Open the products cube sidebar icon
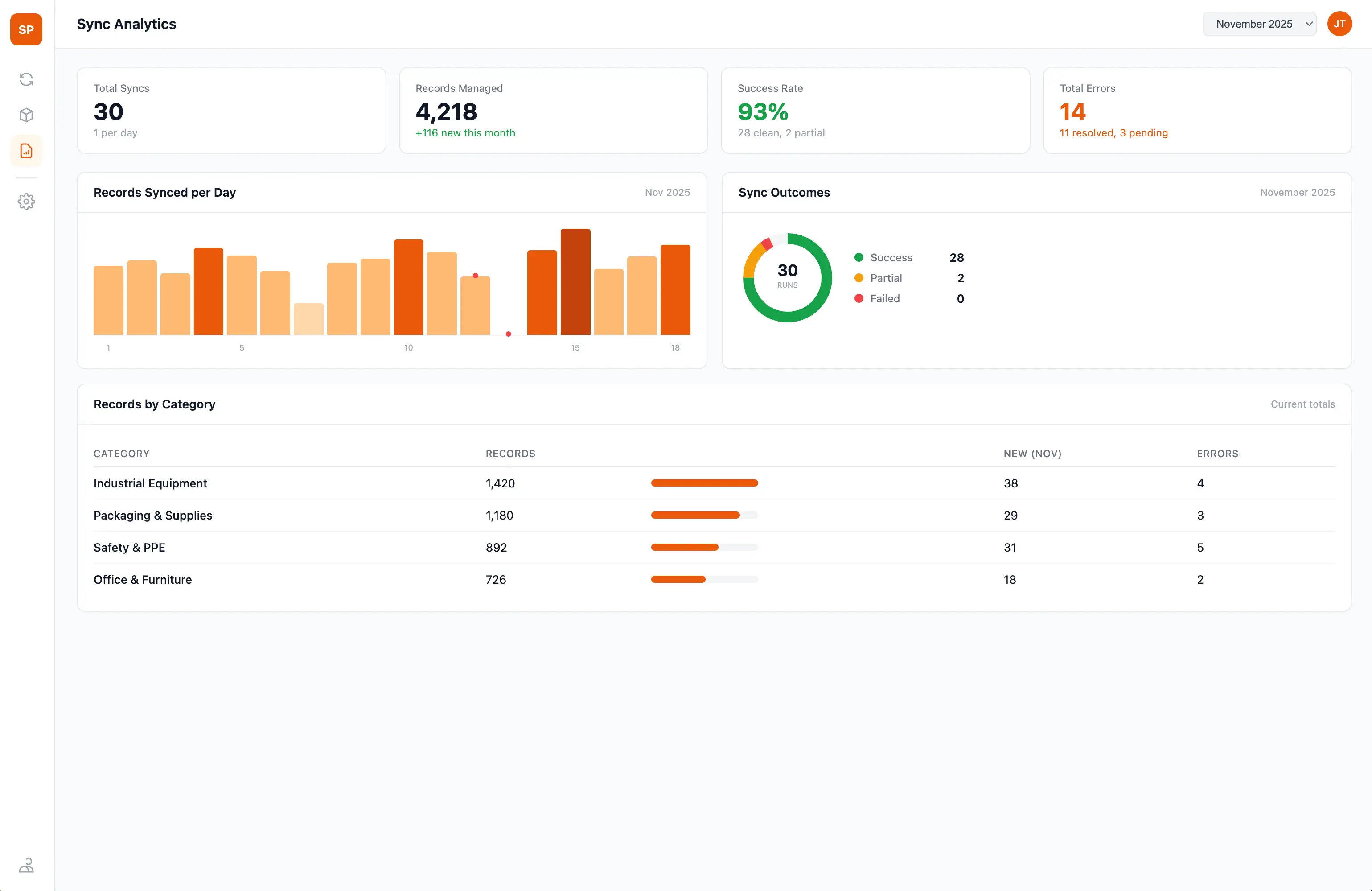Viewport: 1372px width, 891px height. (26, 115)
